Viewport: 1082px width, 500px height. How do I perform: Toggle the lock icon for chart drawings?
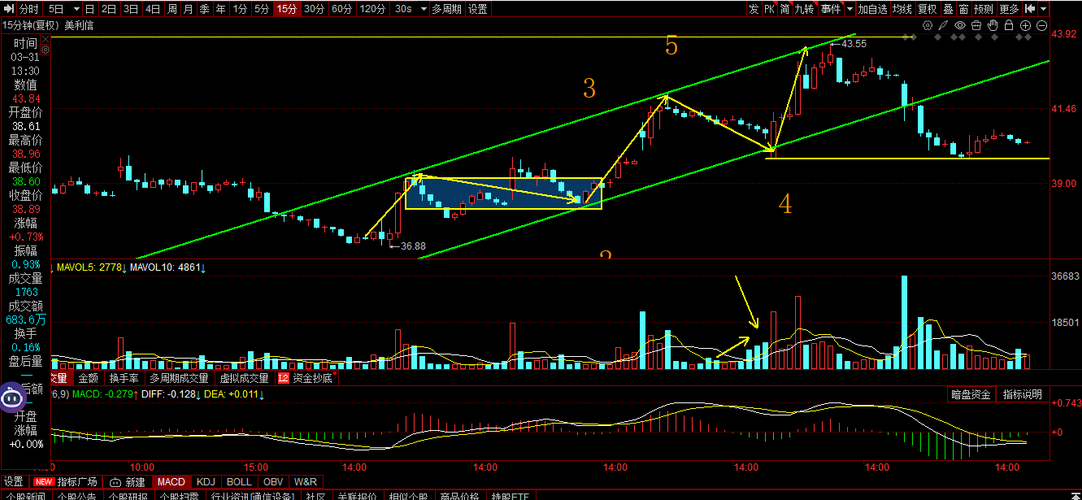1010,26
